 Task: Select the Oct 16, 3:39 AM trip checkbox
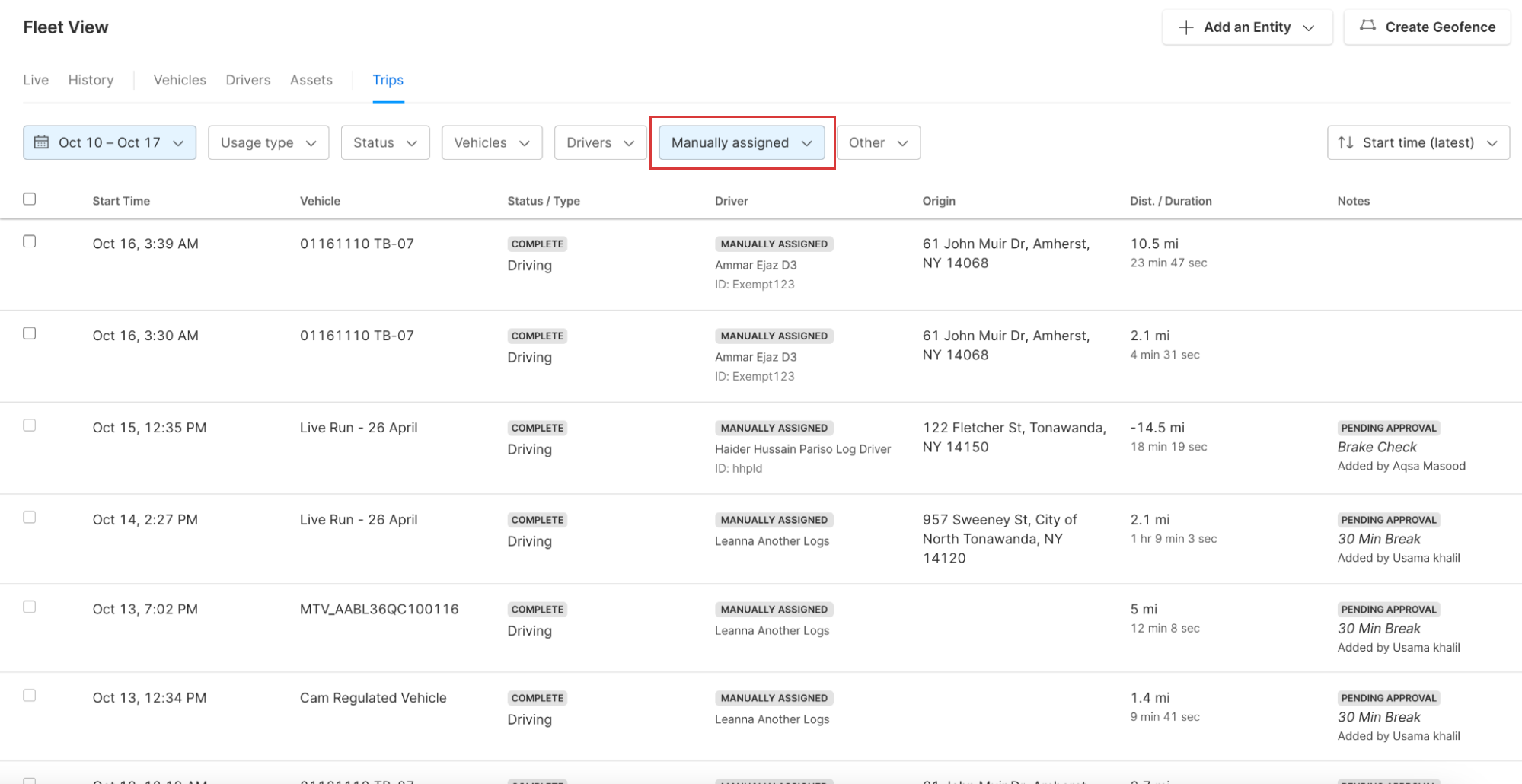coord(30,241)
